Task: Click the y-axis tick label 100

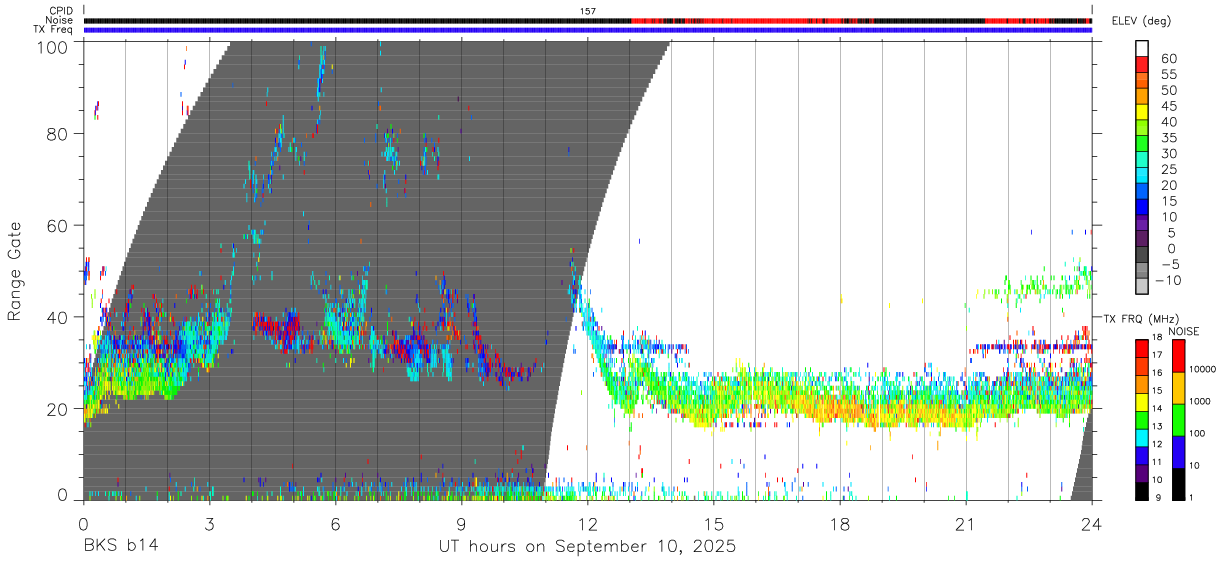Action: [53, 46]
